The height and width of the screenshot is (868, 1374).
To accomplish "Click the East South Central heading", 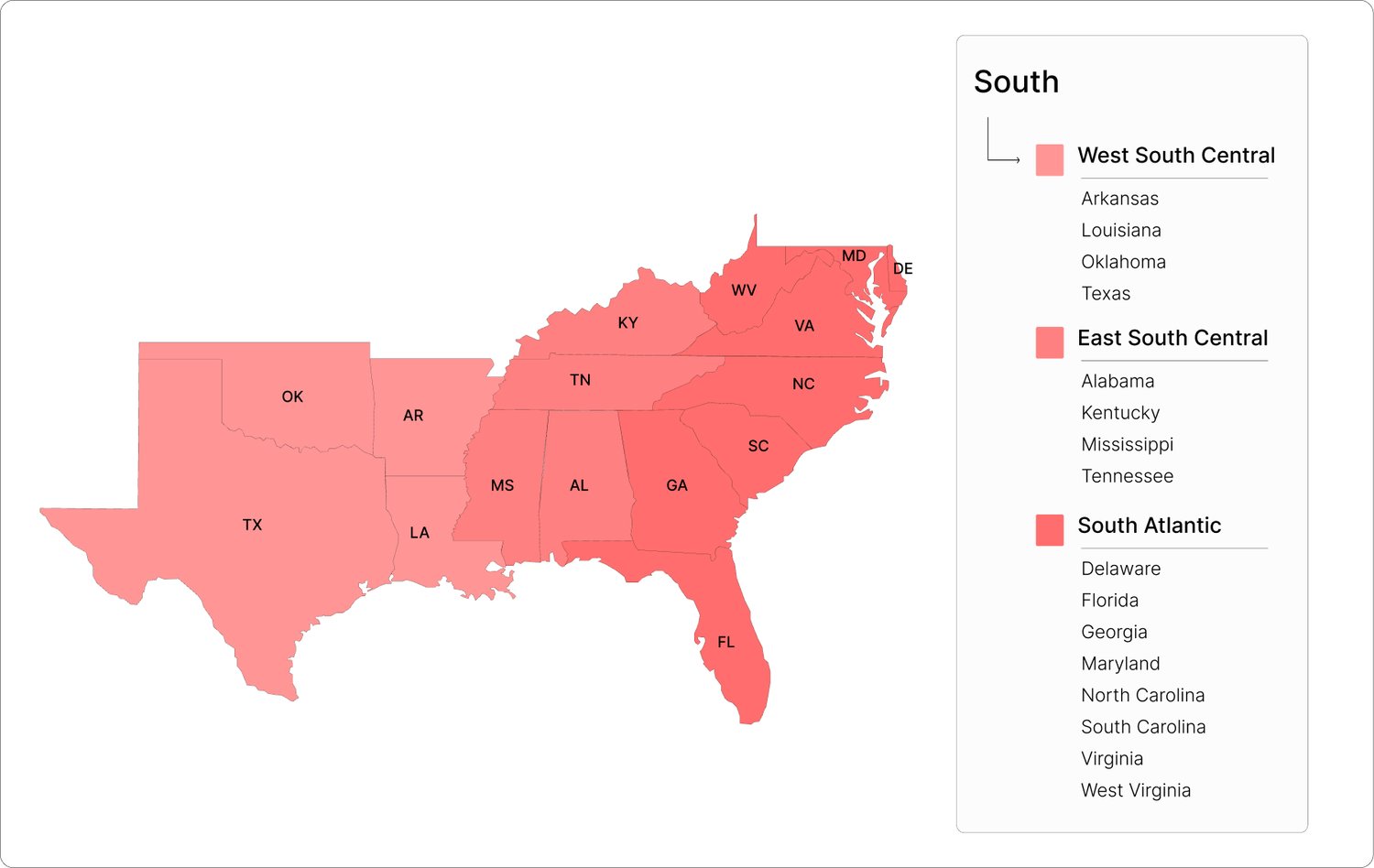I will point(1172,338).
